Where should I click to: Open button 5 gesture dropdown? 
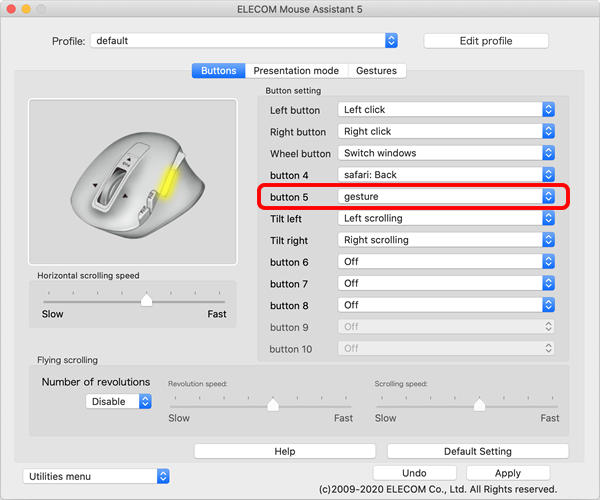pyautogui.click(x=446, y=197)
